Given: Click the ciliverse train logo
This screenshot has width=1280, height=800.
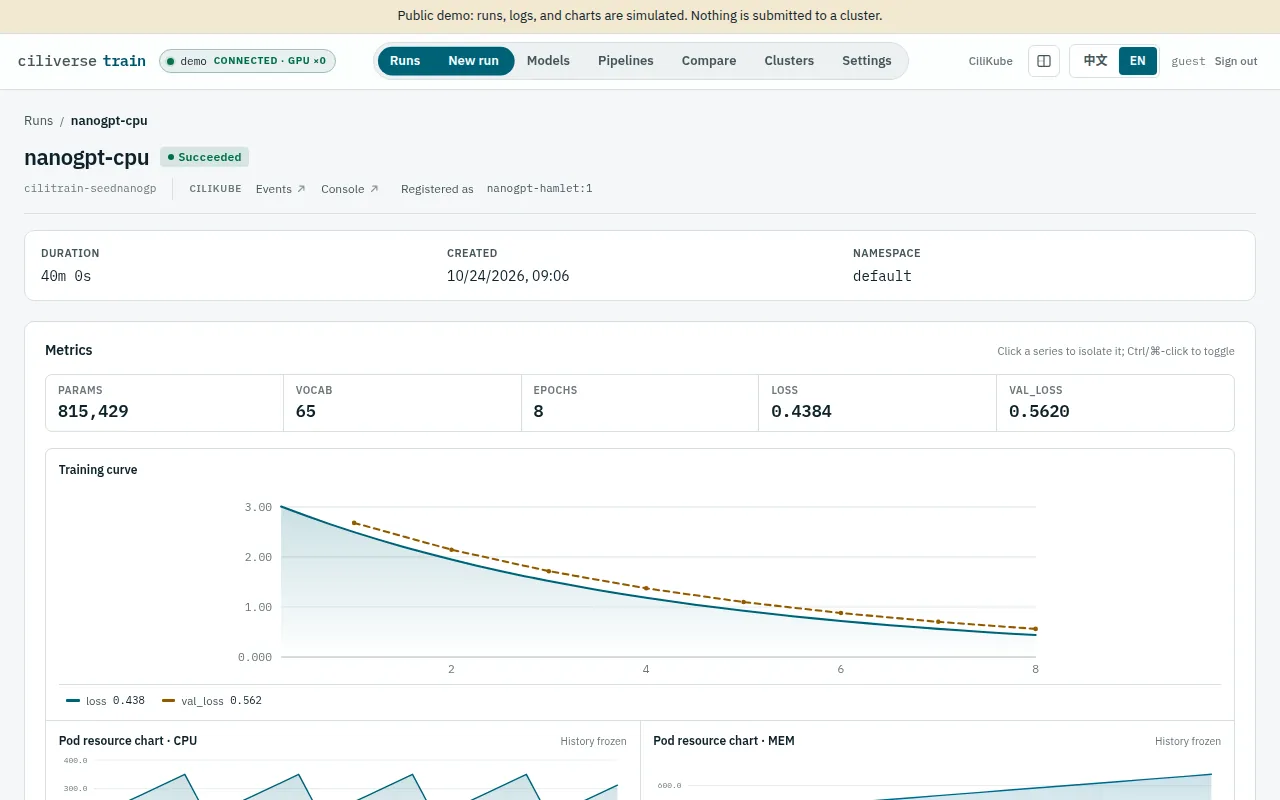Looking at the screenshot, I should coord(82,61).
